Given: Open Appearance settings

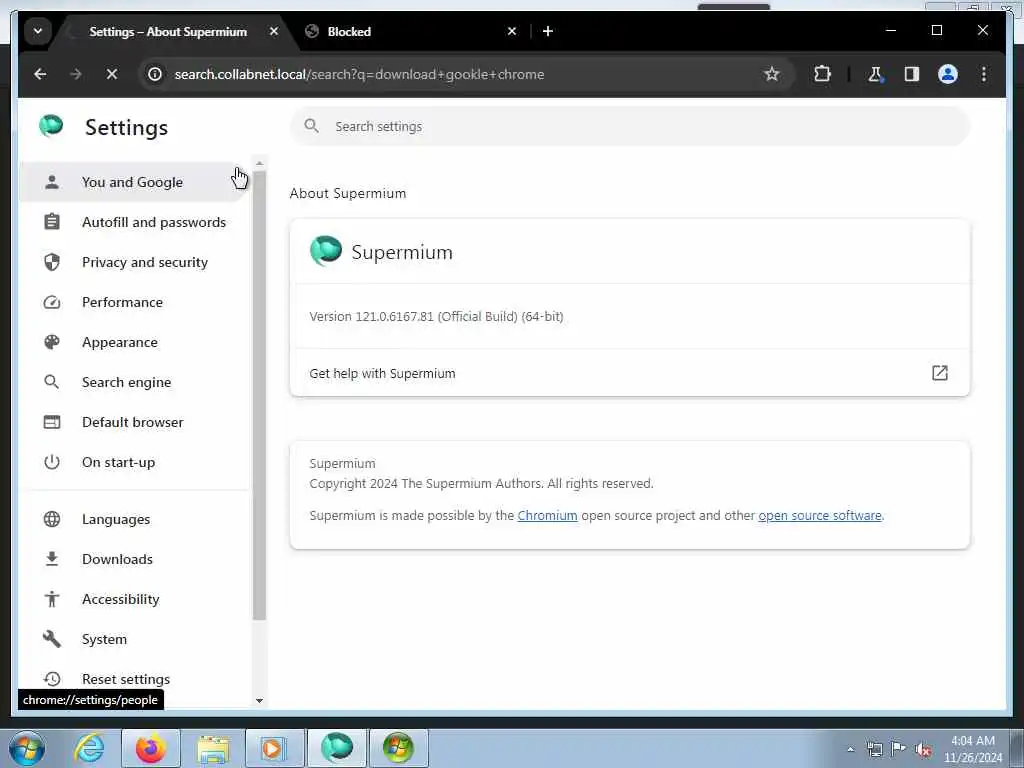Looking at the screenshot, I should click(x=136, y=342).
